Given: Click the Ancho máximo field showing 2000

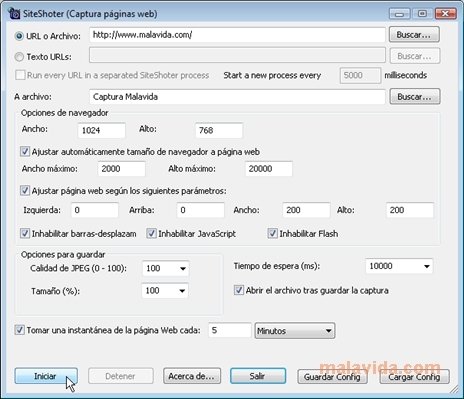Looking at the screenshot, I should [121, 169].
